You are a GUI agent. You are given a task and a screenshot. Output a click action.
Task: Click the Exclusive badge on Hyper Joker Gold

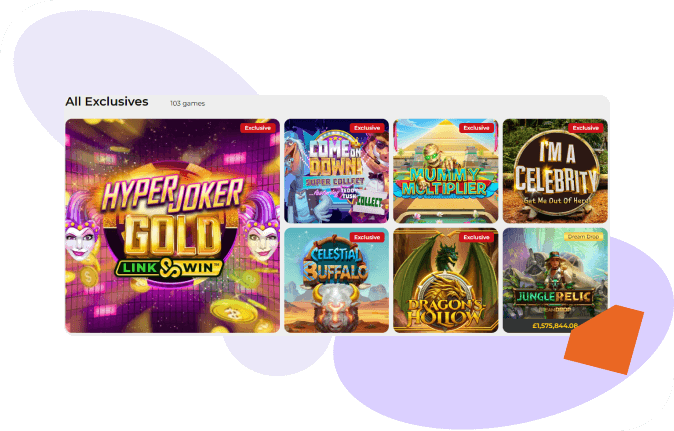257,128
